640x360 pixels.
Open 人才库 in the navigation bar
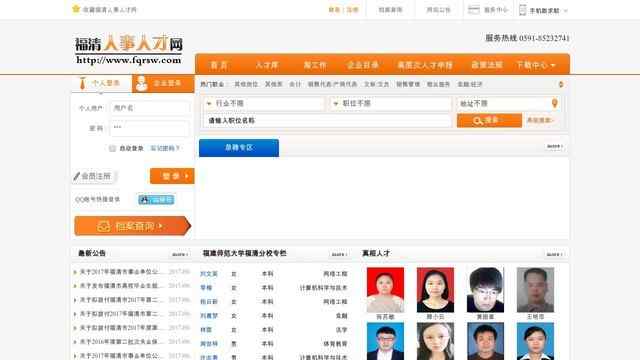(267, 65)
